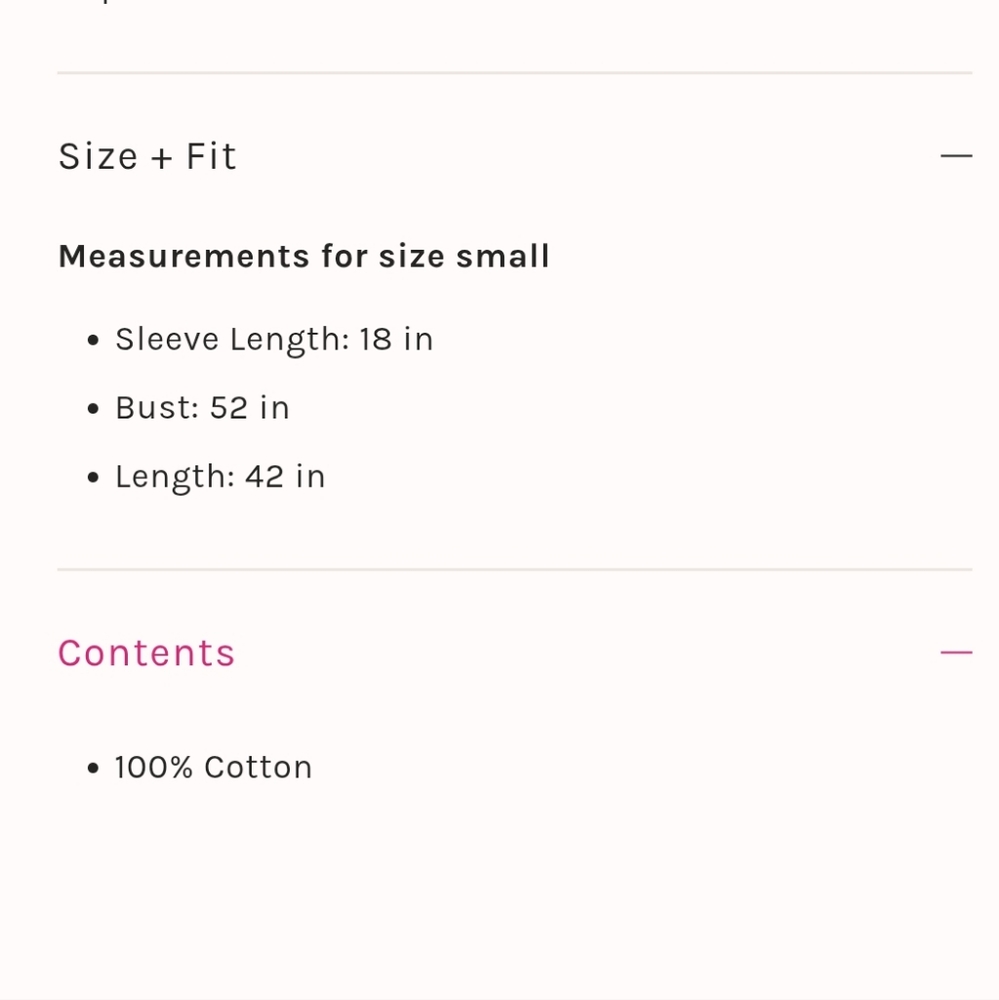Viewport: 999px width, 1000px height.
Task: Collapse Size + Fit using its minus icon
Action: tap(956, 156)
